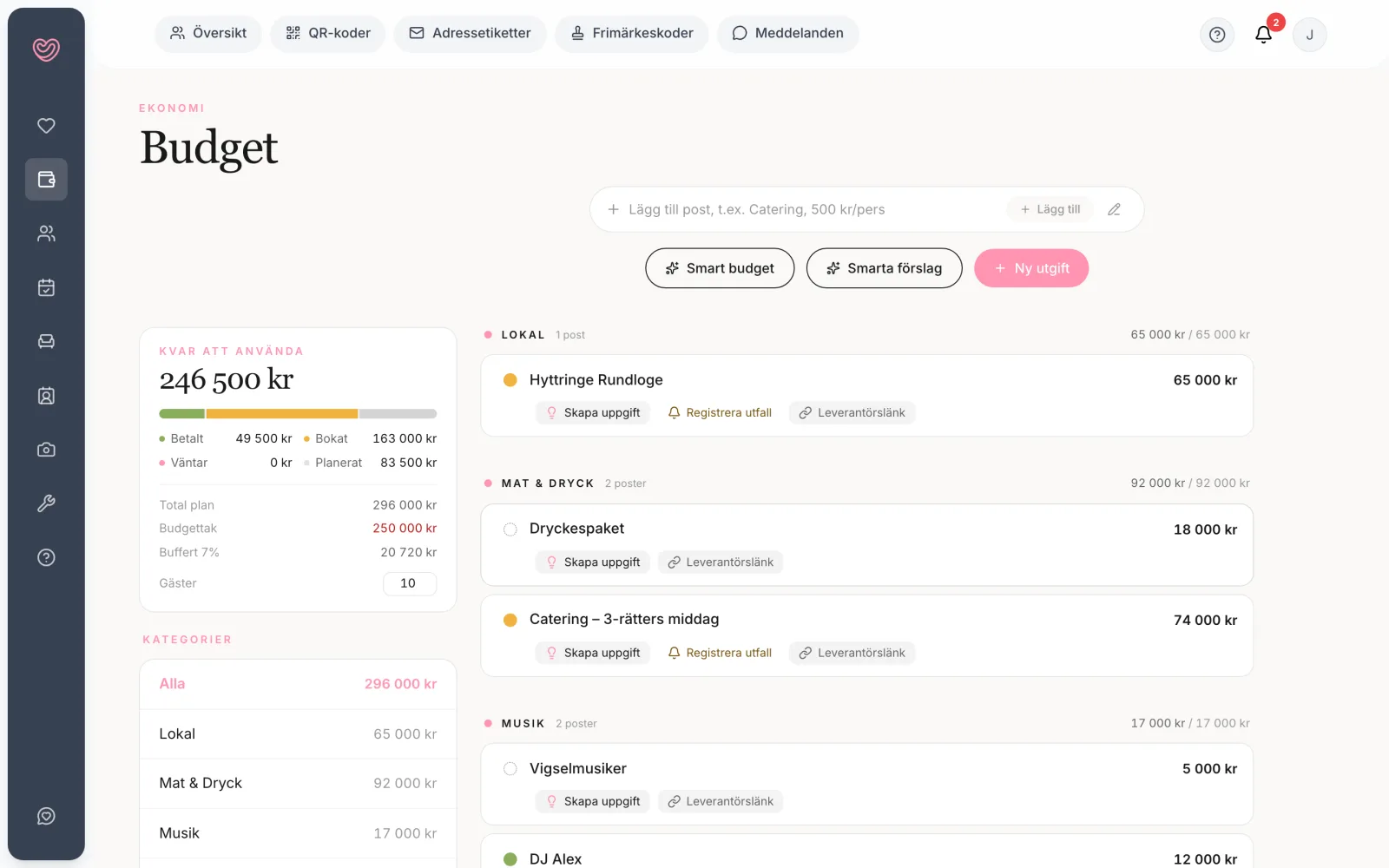Open the wrench tools sidebar icon
The image size is (1389, 868).
pos(46,503)
